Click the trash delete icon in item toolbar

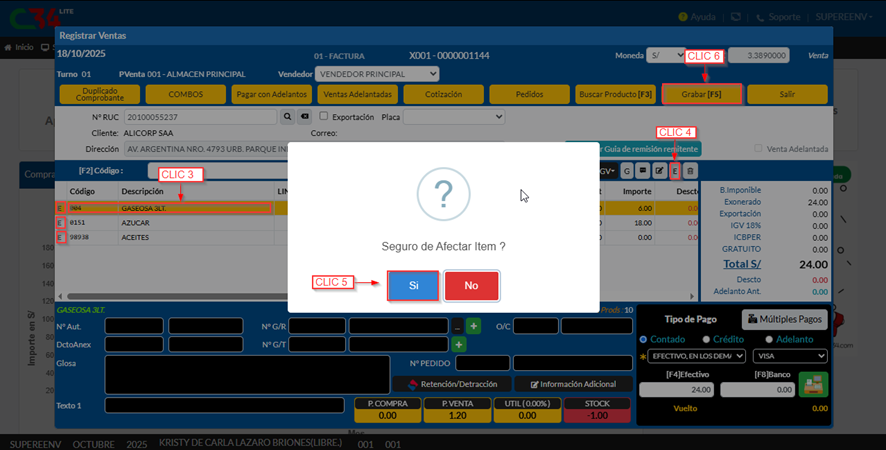tap(690, 171)
